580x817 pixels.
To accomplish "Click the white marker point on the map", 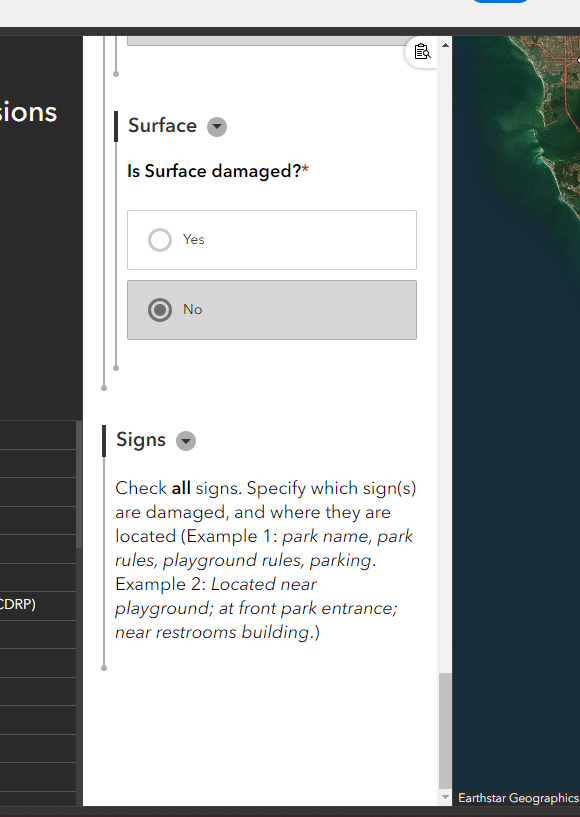I will pyautogui.click(x=578, y=60).
